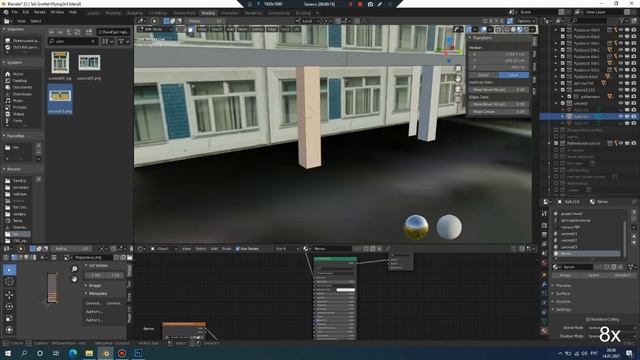The image size is (640, 360).
Task: Go forward in the file browser
Action: [60, 32]
